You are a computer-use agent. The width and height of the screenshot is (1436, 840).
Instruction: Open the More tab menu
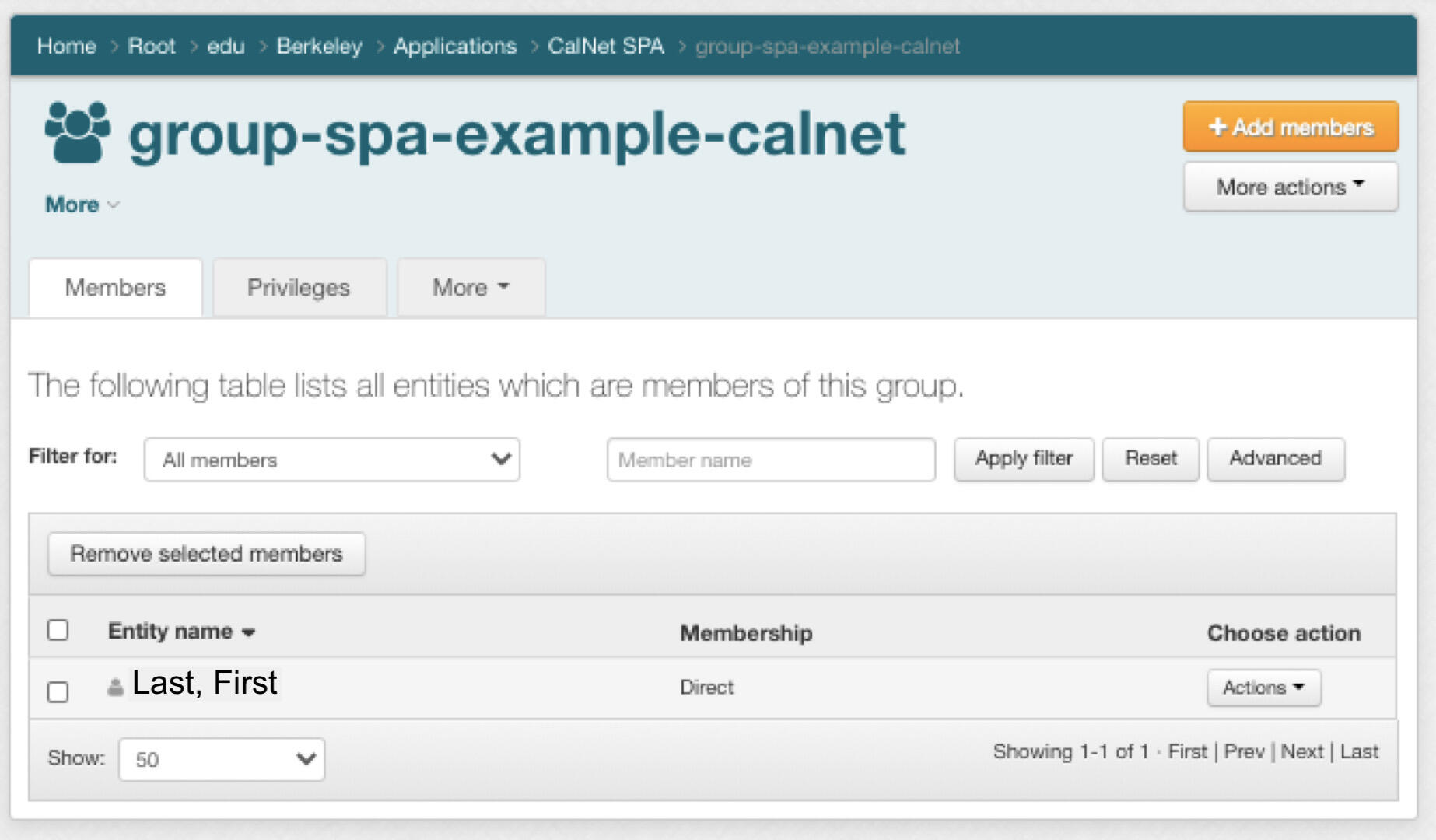click(x=470, y=287)
